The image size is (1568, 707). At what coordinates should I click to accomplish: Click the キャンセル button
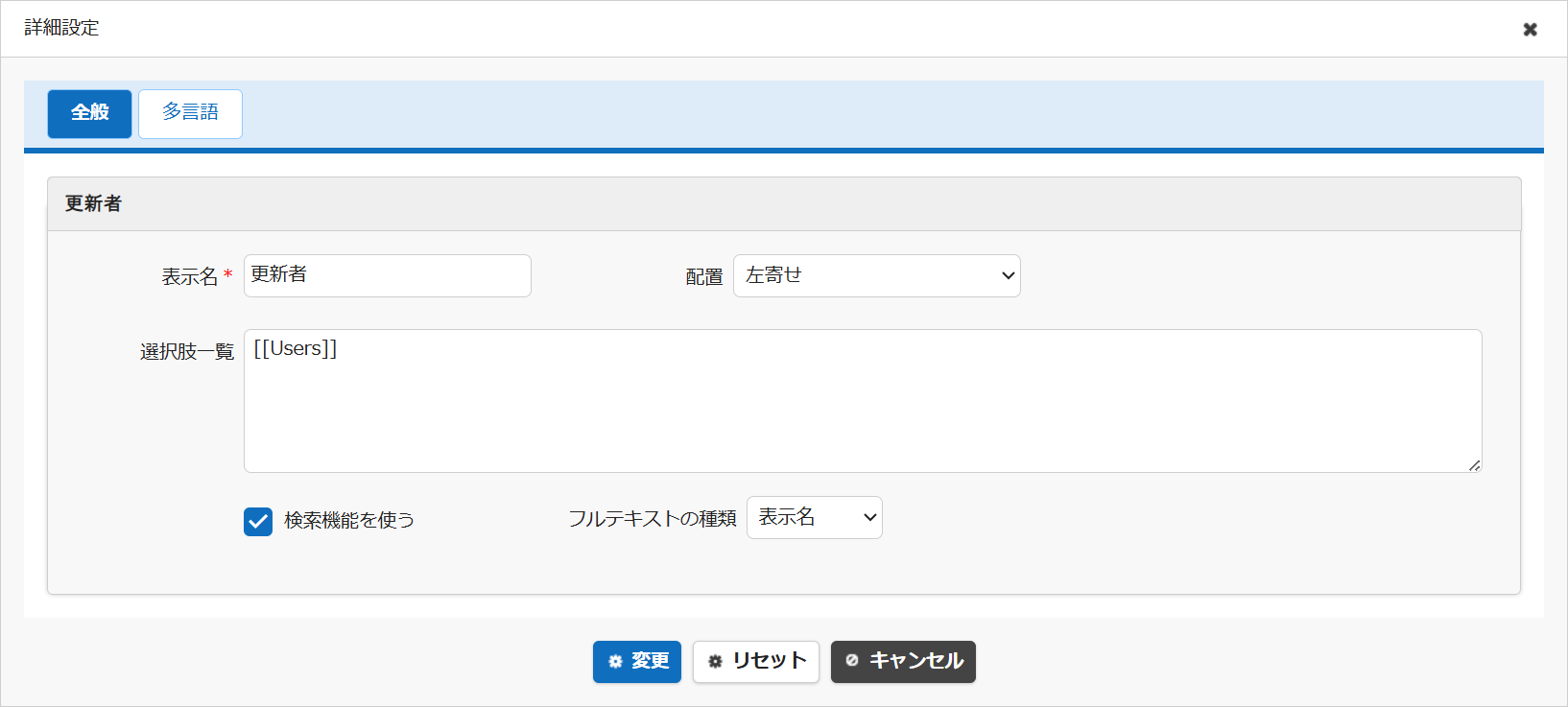[903, 661]
